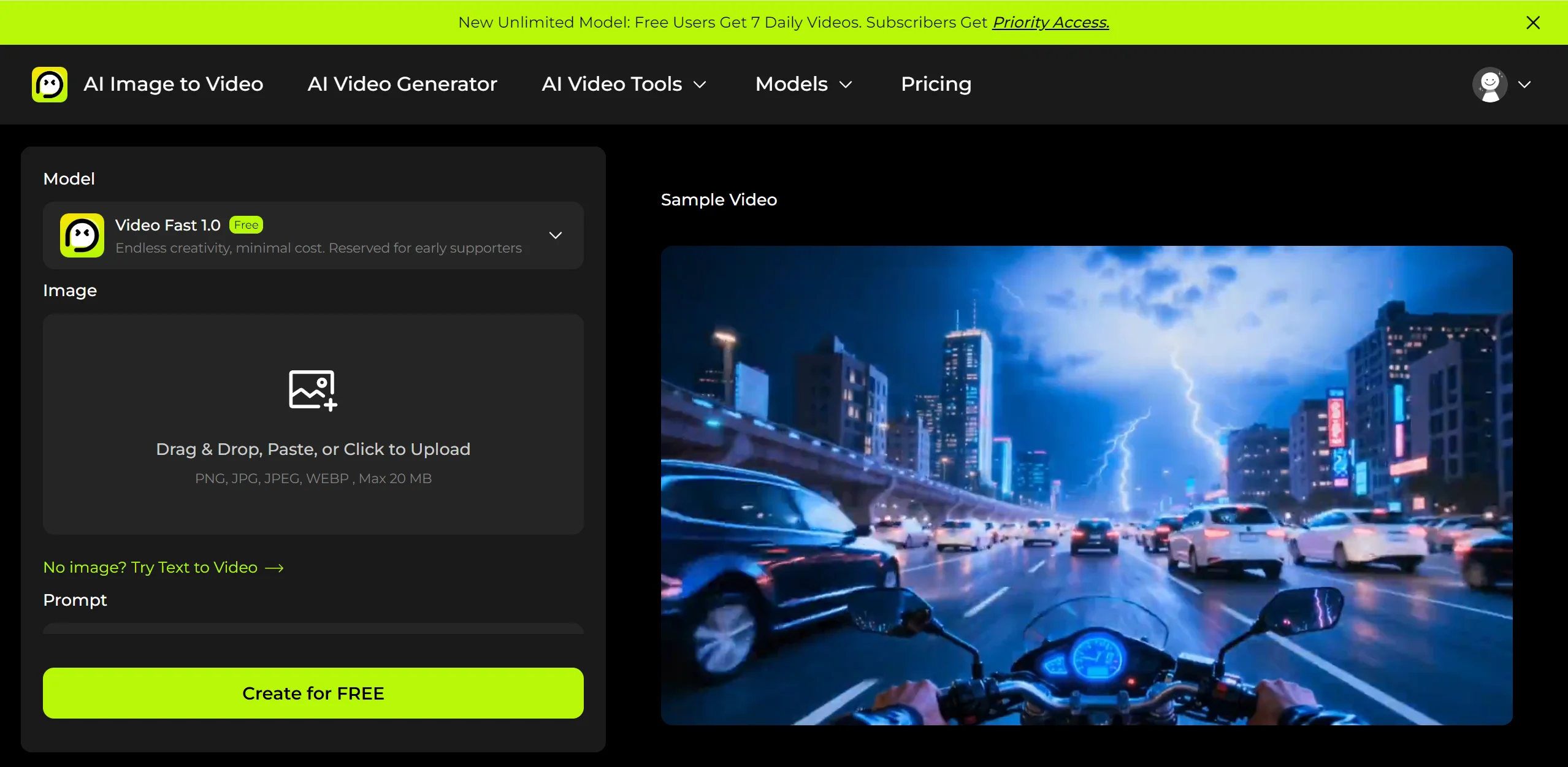Screen dimensions: 1568x767
Task: Navigate to the Pricing page
Action: pos(936,84)
